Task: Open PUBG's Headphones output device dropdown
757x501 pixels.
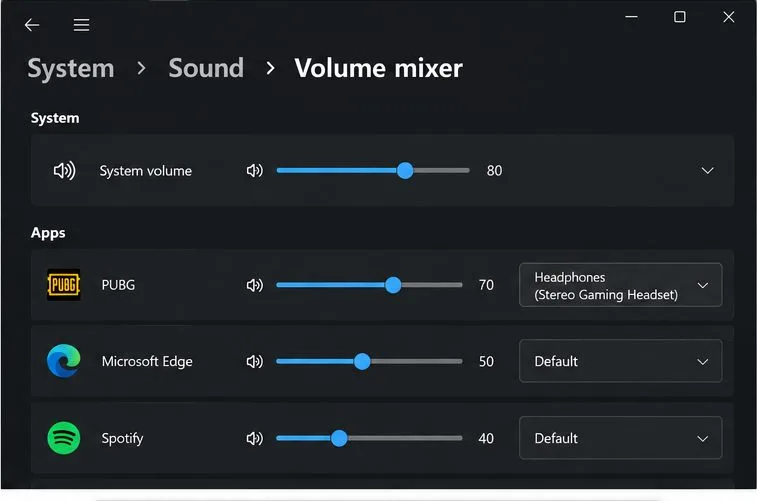Action: (x=620, y=285)
